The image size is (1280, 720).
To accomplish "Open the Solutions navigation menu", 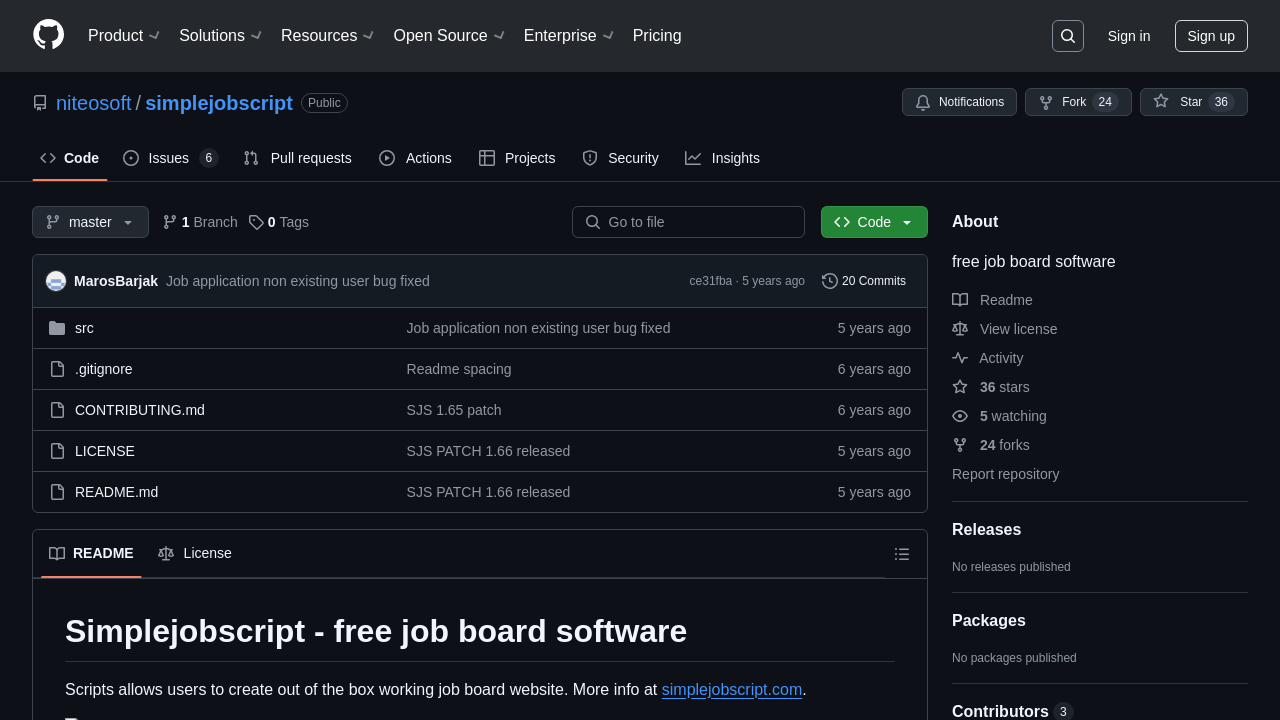I will pos(220,36).
